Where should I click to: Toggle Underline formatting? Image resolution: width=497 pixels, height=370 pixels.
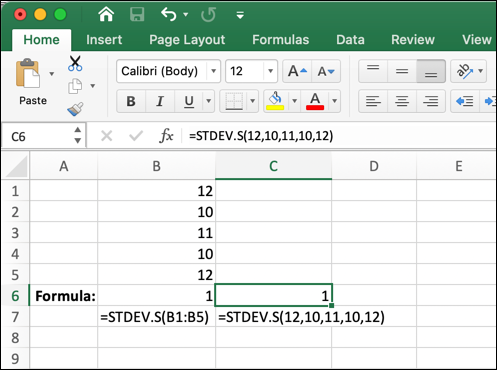[x=189, y=101]
